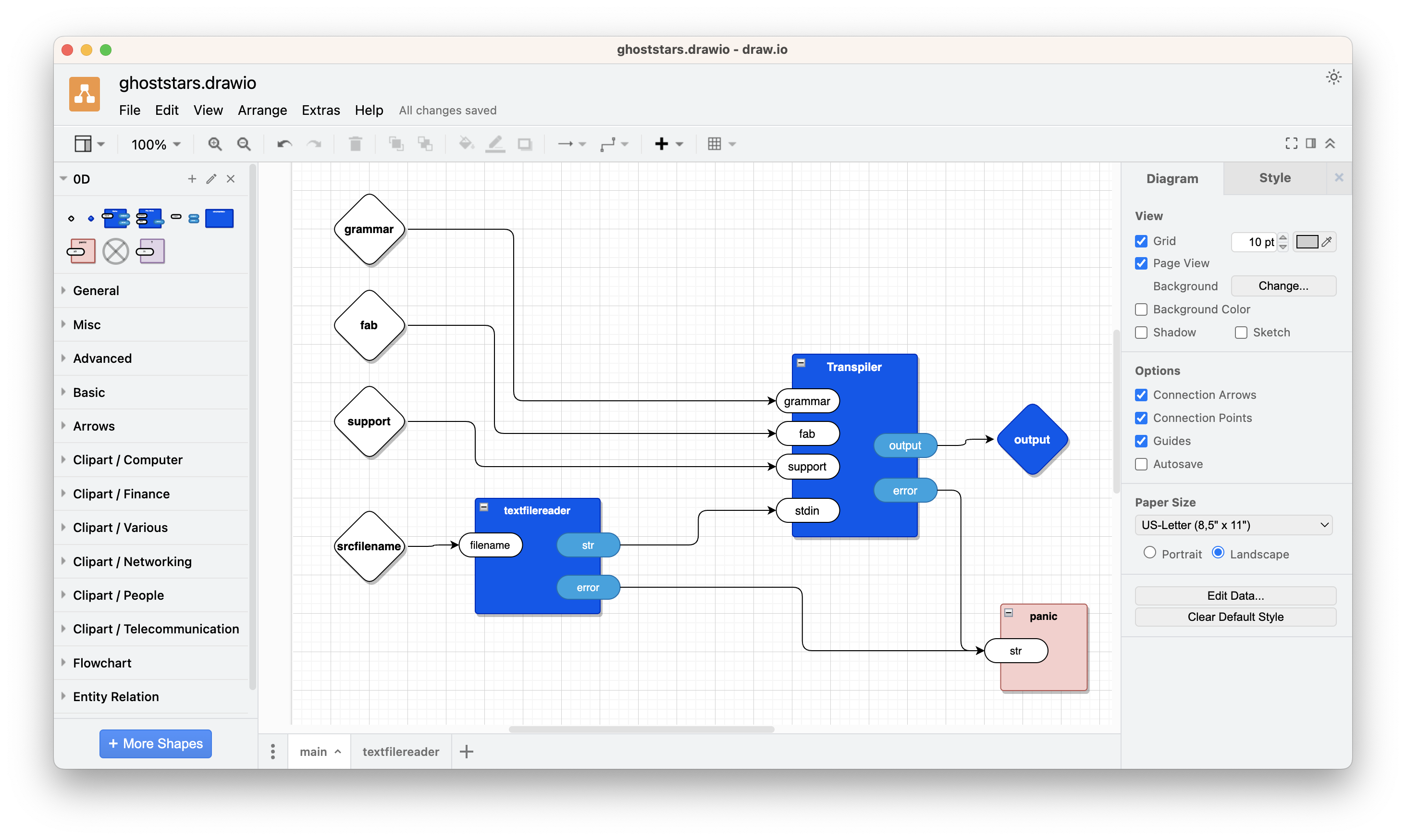The image size is (1406, 840).
Task: Click the redo arrow icon
Action: click(x=314, y=144)
